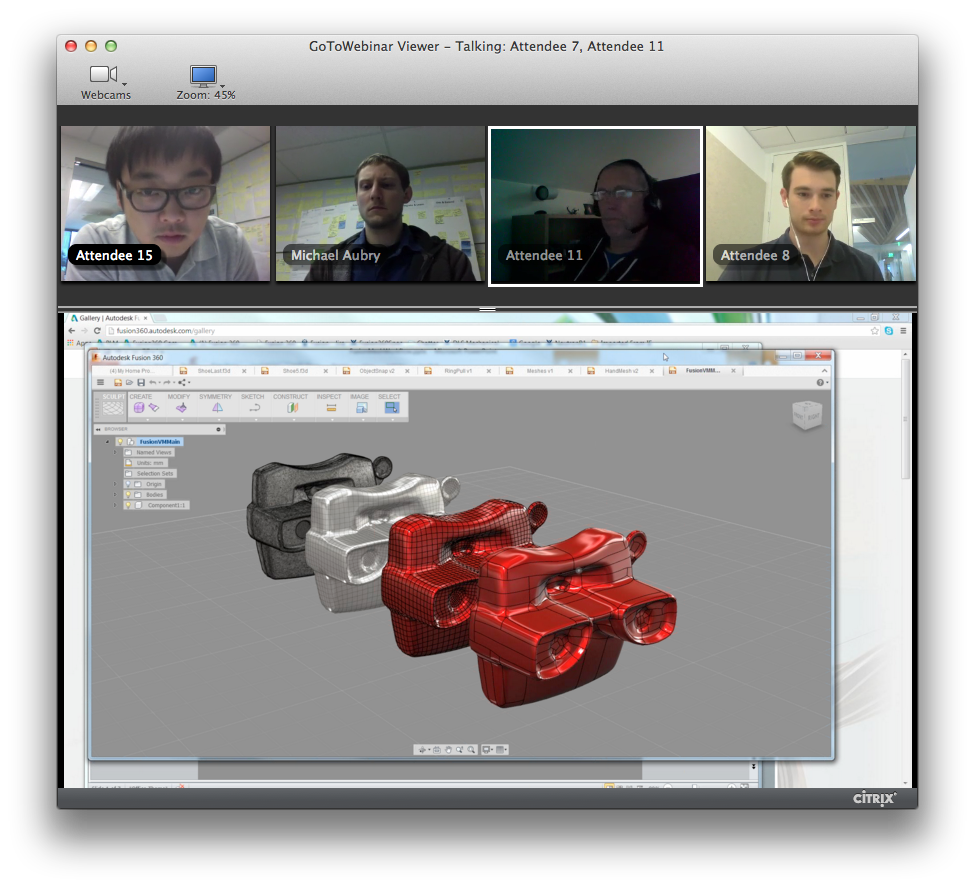Switch to the RingPull v1 tab
Screen dimensions: 975x888
tap(458, 371)
